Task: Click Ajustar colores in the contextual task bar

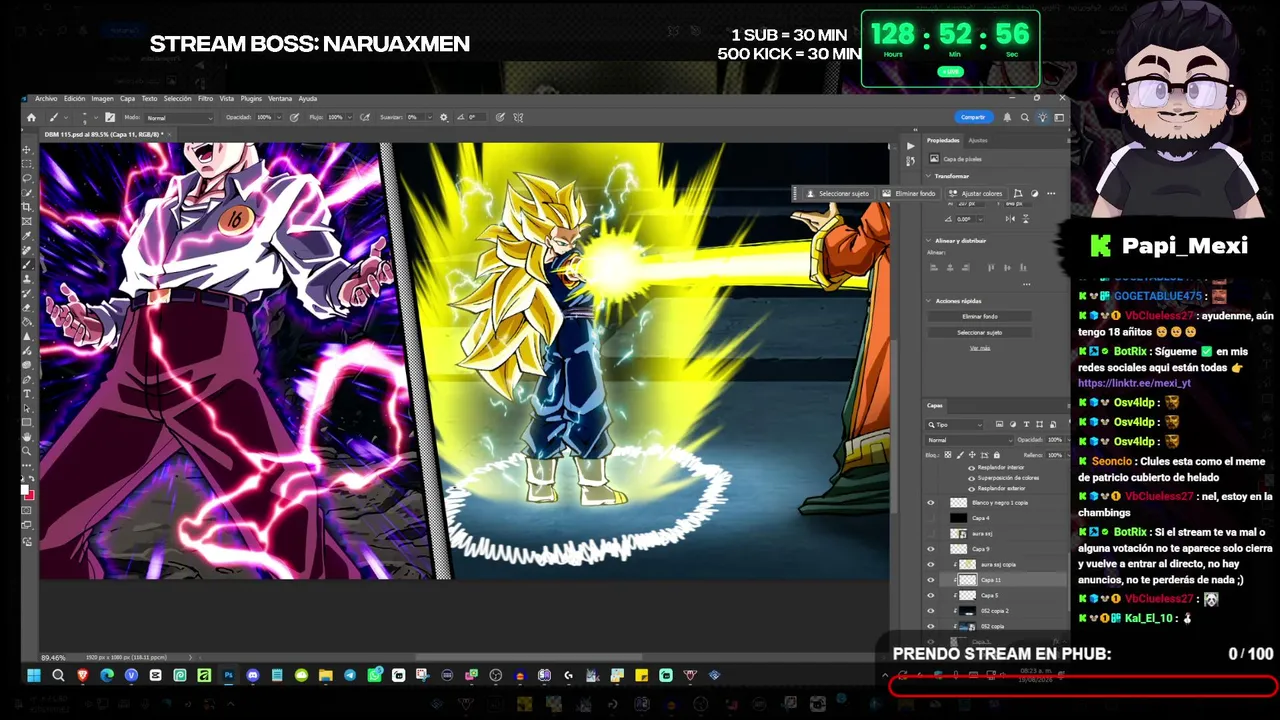Action: 975,193
